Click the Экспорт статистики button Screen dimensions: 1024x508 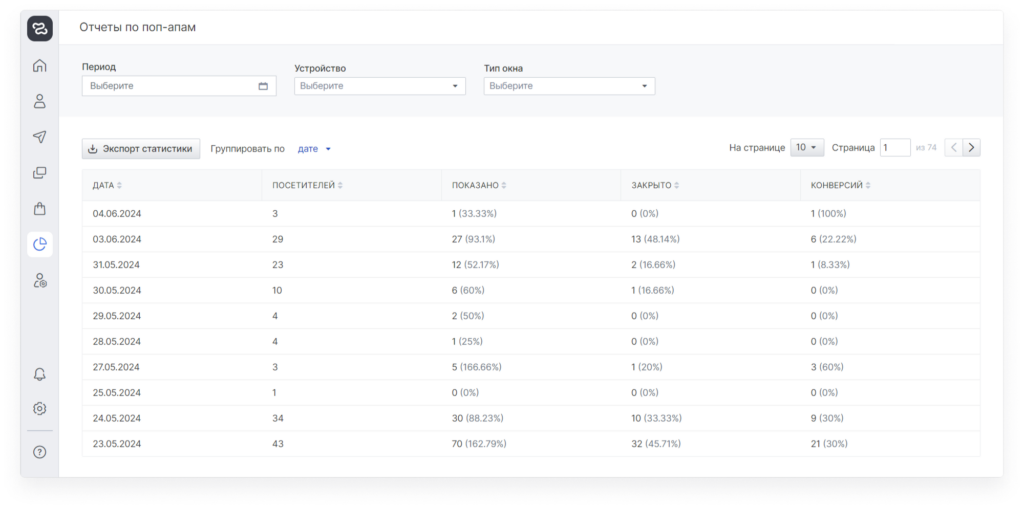[141, 149]
